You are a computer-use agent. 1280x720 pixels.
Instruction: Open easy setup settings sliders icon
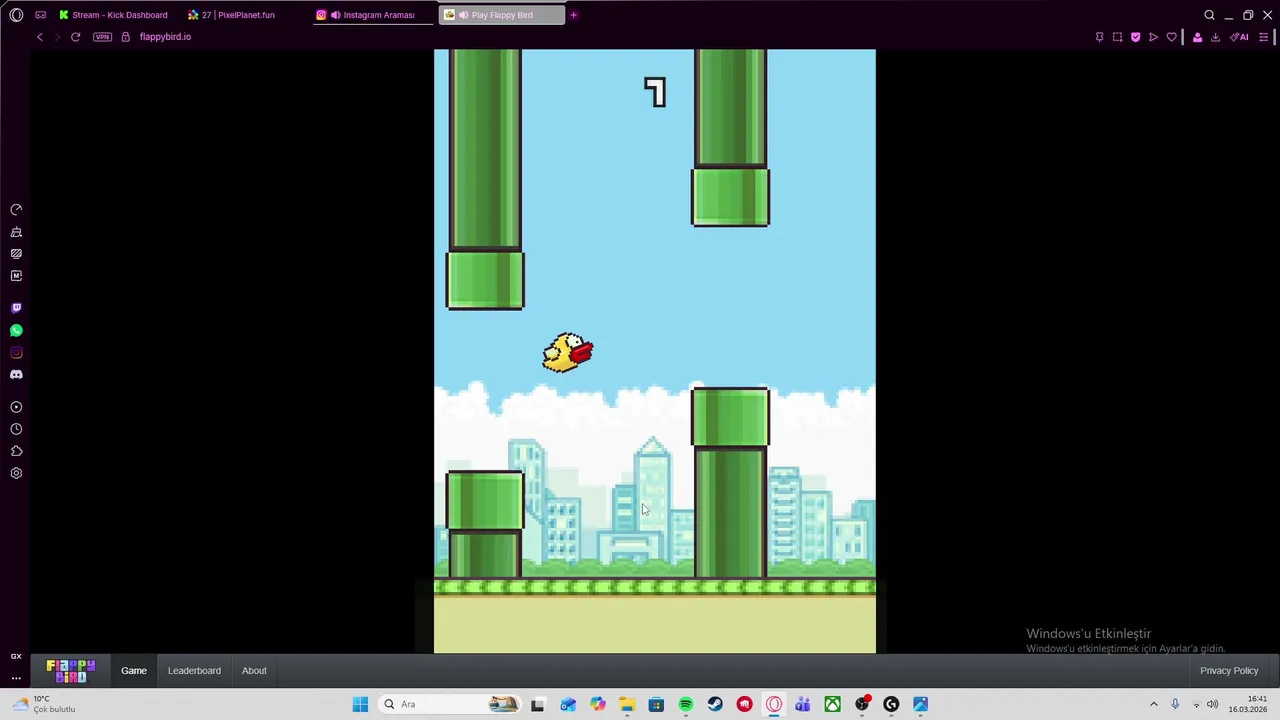point(1263,37)
